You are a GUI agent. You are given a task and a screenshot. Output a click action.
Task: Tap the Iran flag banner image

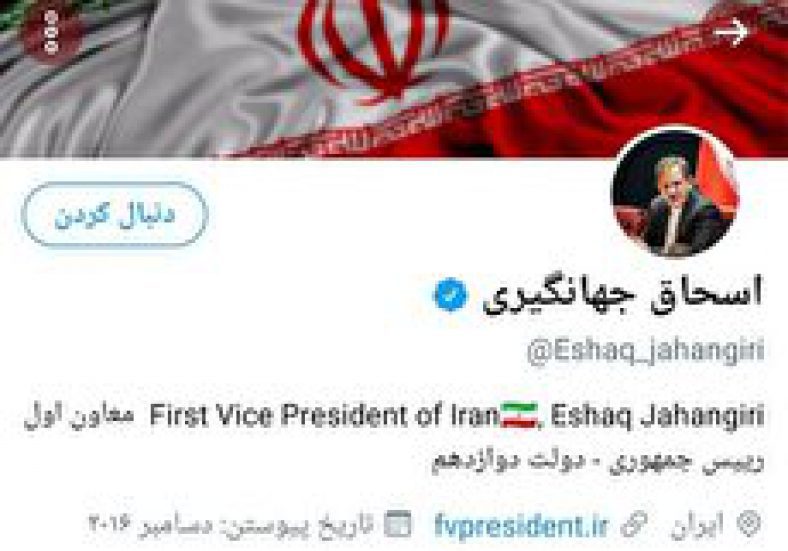[x=394, y=78]
